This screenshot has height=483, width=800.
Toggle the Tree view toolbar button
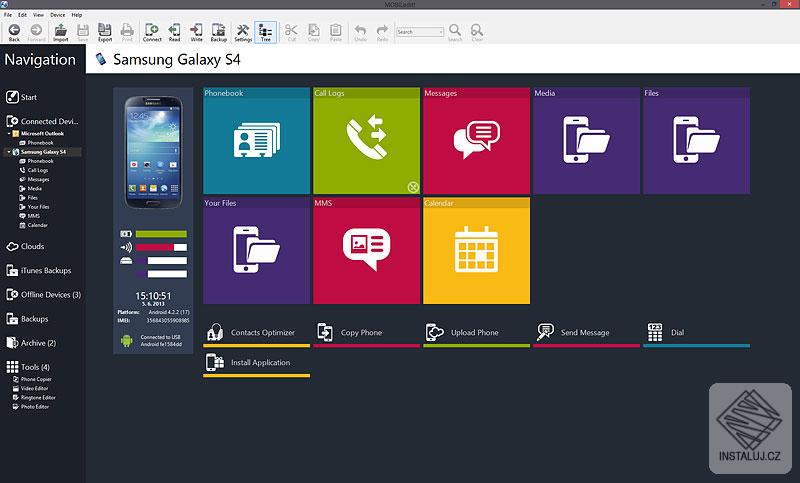click(x=266, y=32)
